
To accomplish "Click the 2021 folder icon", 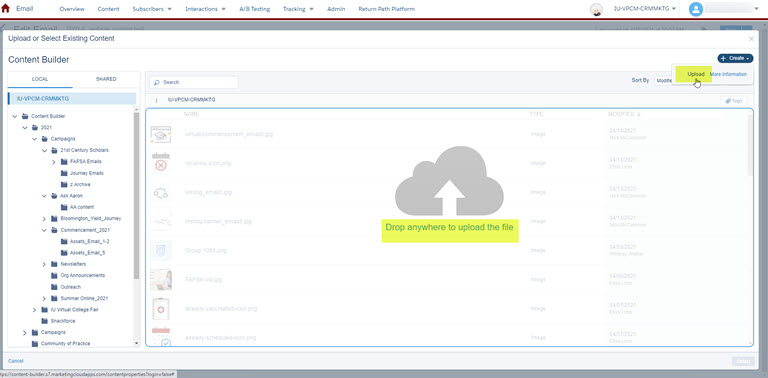I will [35, 127].
